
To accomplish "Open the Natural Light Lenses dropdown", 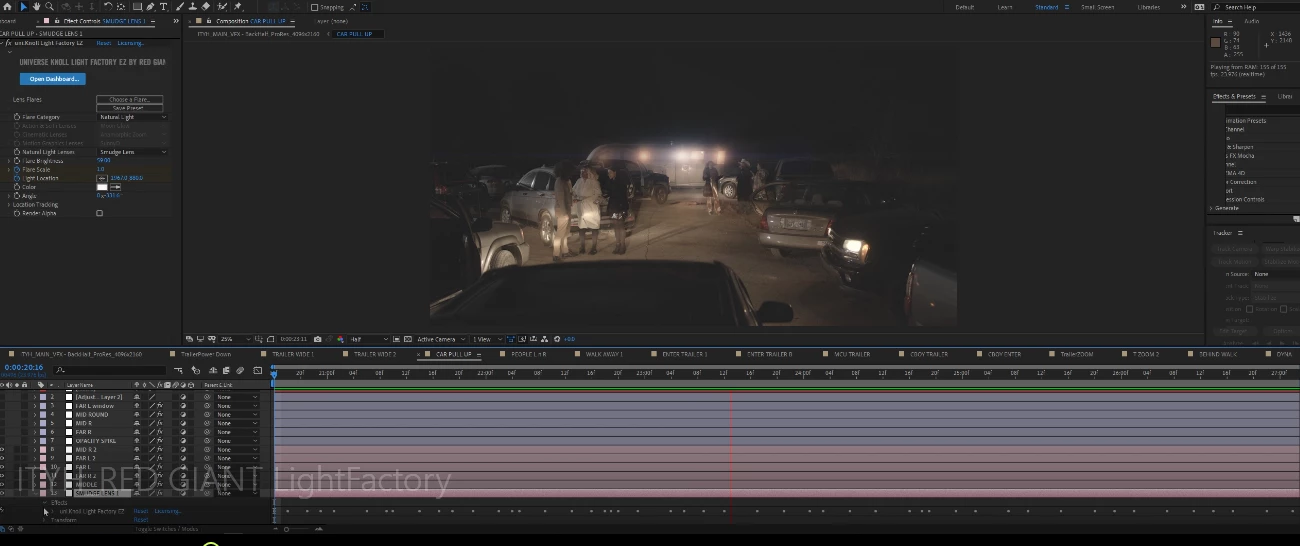I will click(132, 152).
